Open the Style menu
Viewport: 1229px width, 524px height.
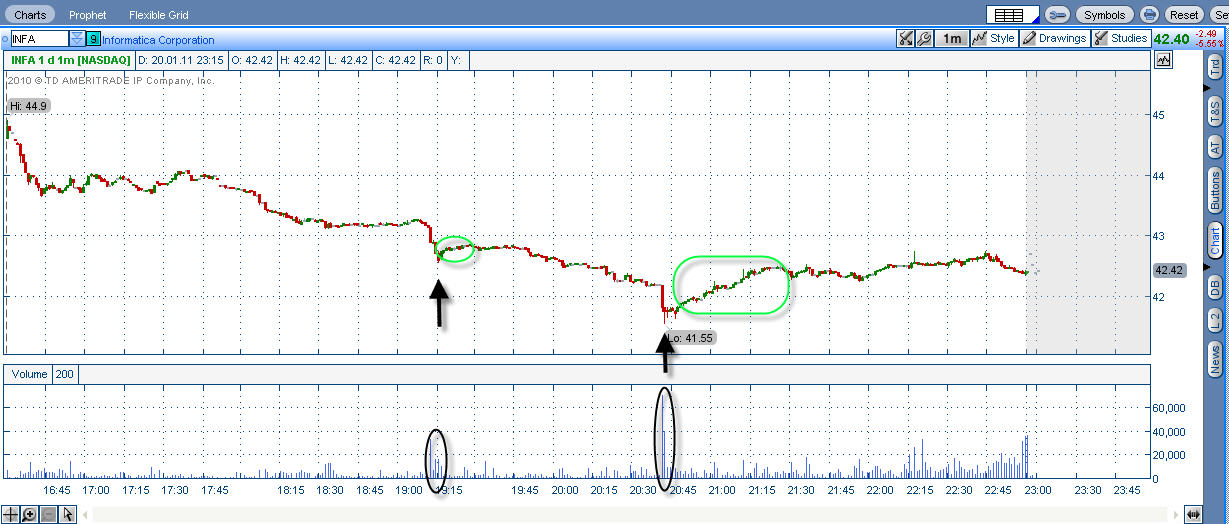995,39
